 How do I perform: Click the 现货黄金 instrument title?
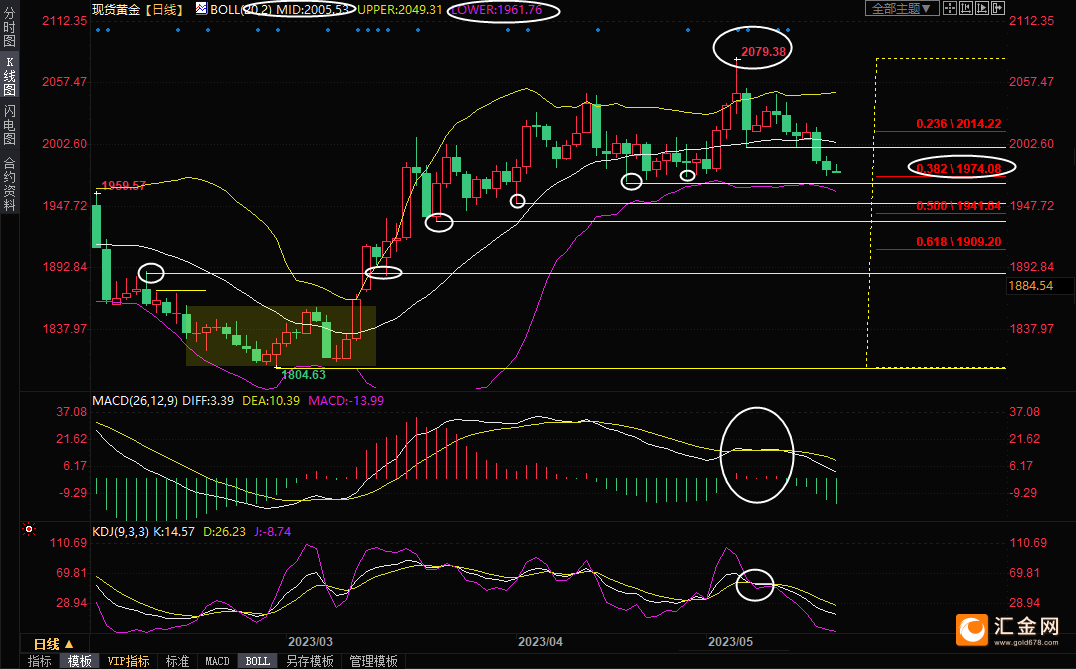(x=116, y=9)
